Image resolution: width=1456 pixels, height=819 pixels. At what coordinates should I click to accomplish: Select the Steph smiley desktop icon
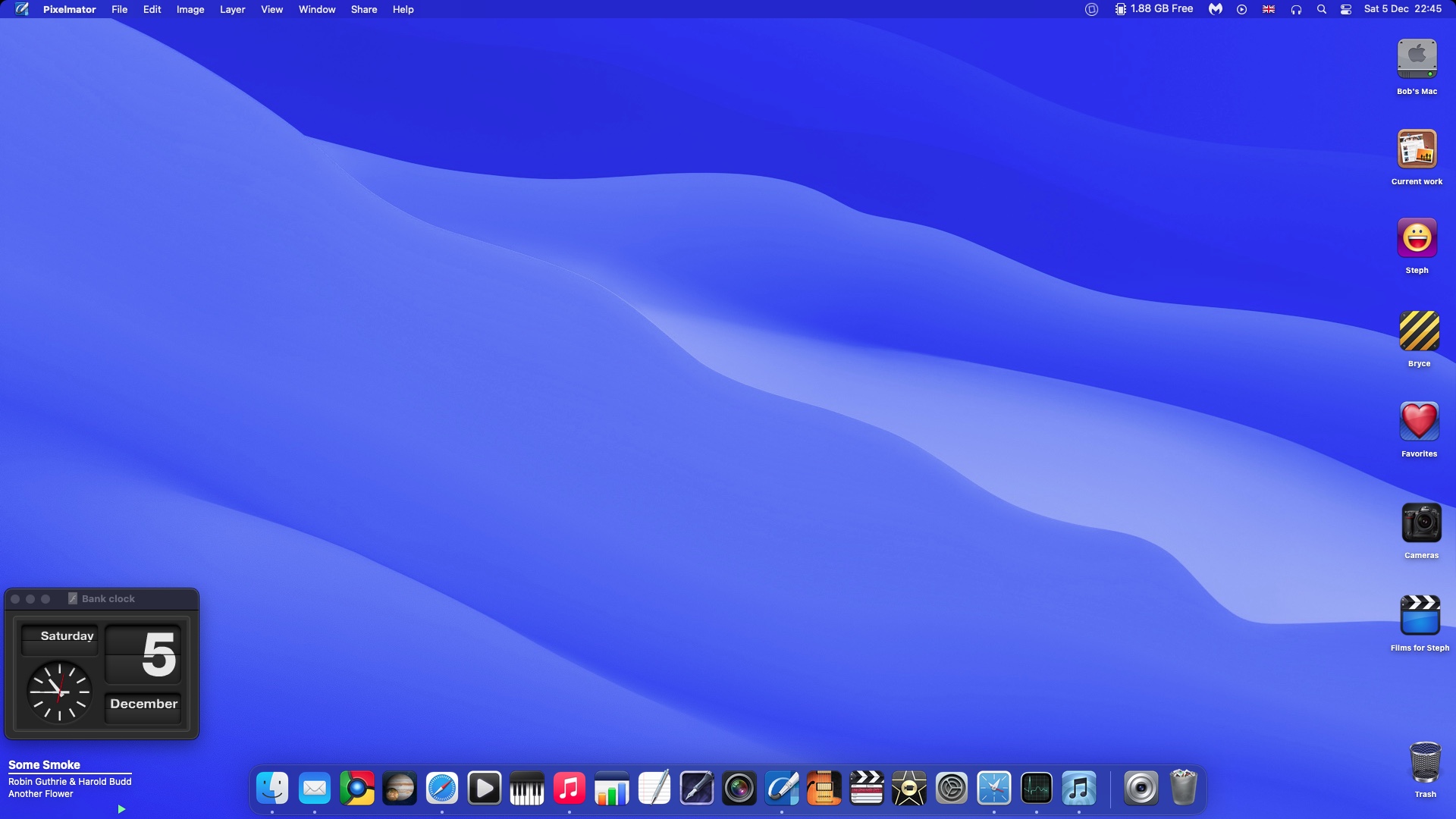tap(1417, 238)
